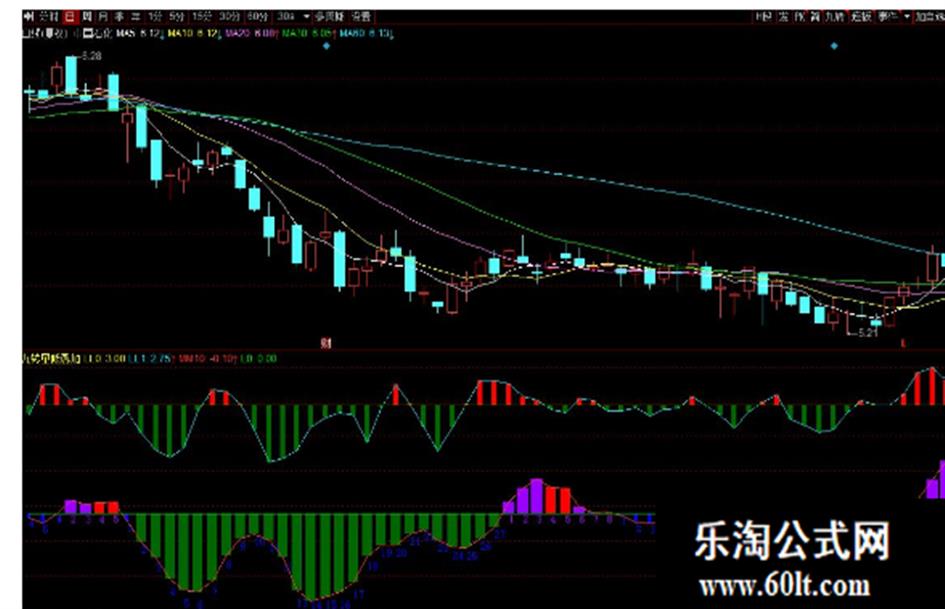Click the 5.28 high price label
Viewport: 945px width, 609px height.
(92, 56)
